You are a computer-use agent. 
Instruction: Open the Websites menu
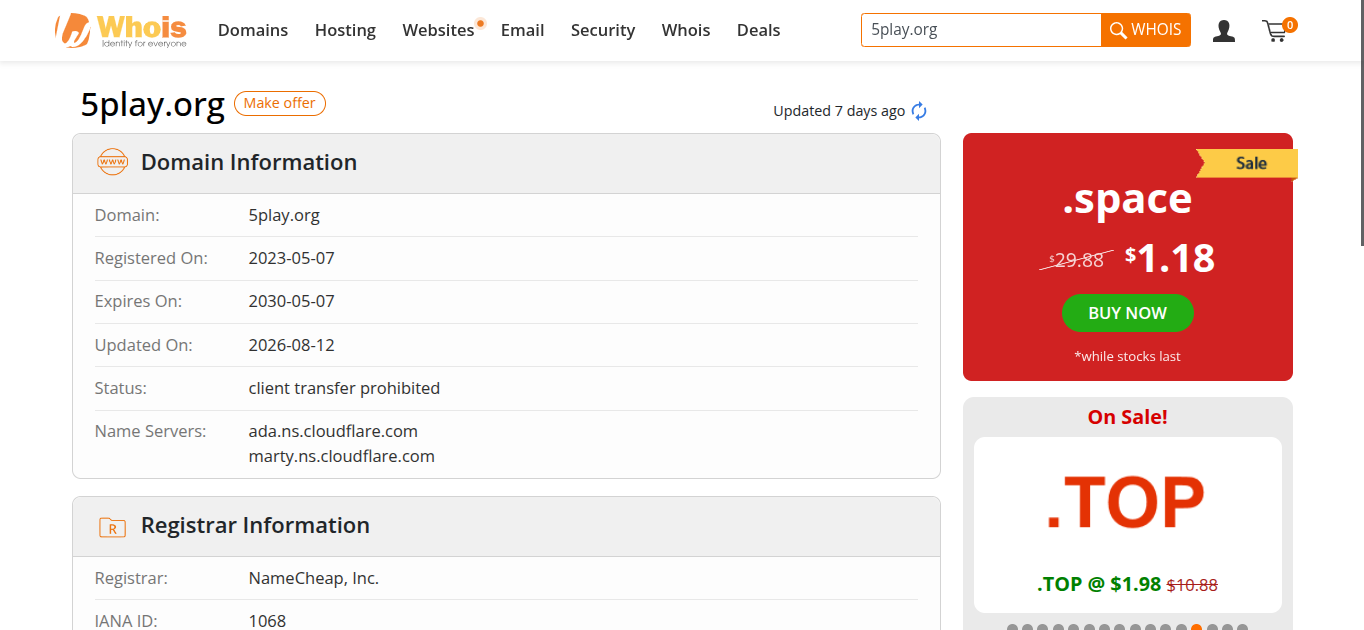(x=438, y=30)
